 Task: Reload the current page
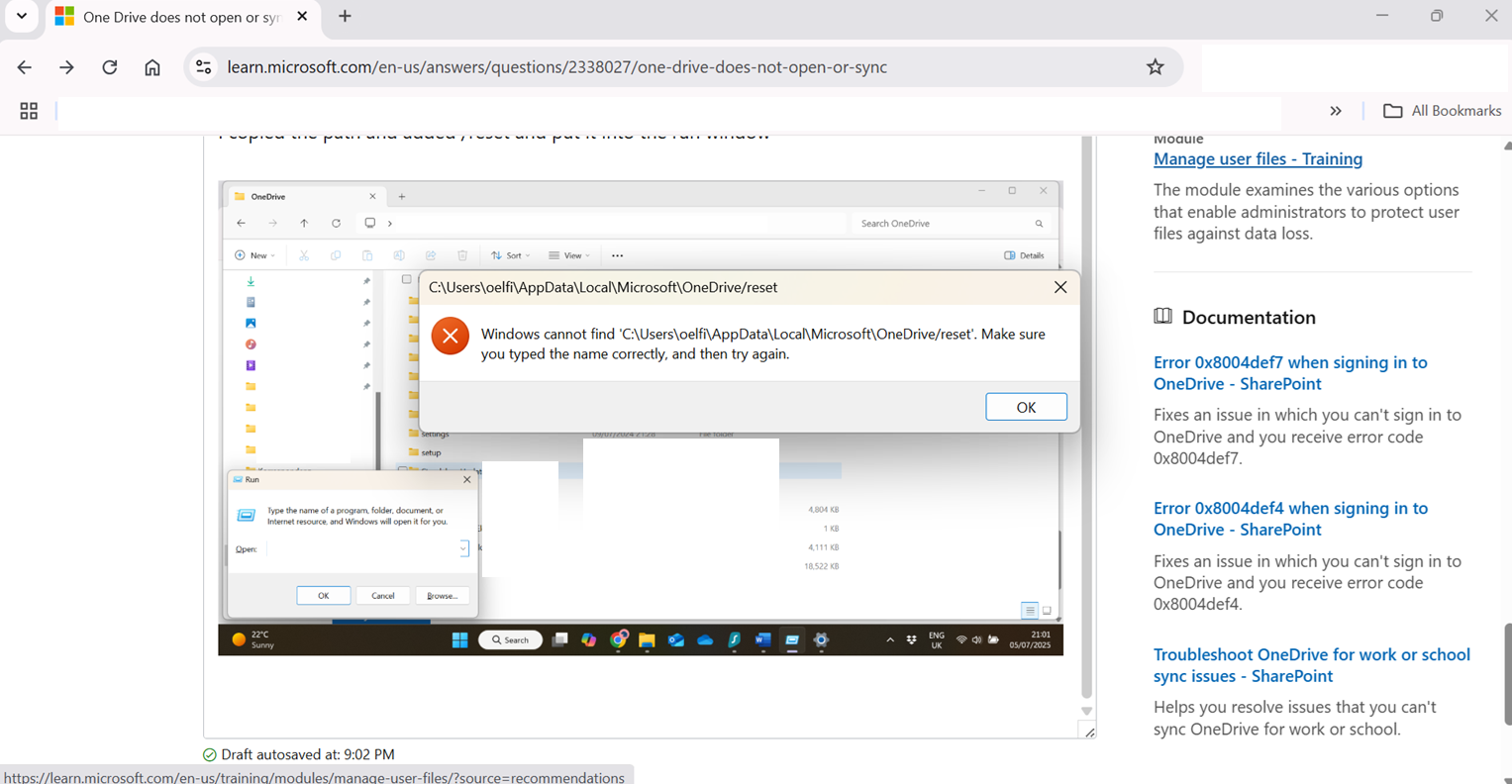[110, 67]
